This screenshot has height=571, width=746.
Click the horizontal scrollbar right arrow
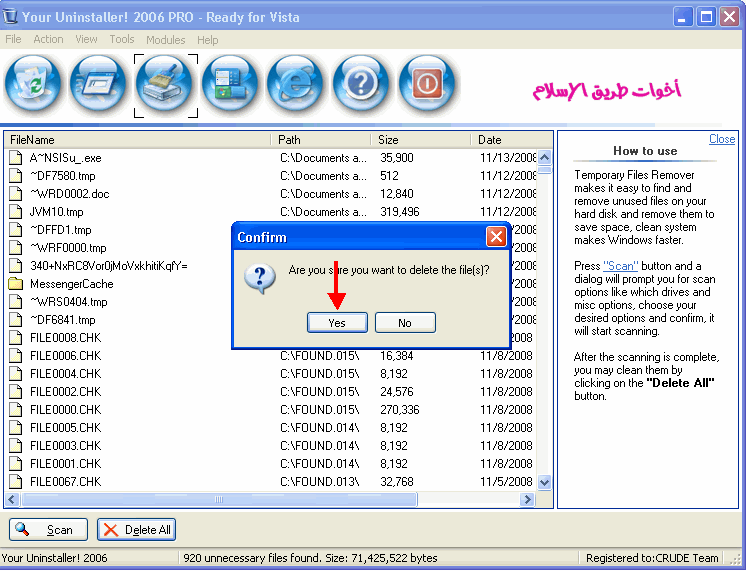[x=527, y=500]
